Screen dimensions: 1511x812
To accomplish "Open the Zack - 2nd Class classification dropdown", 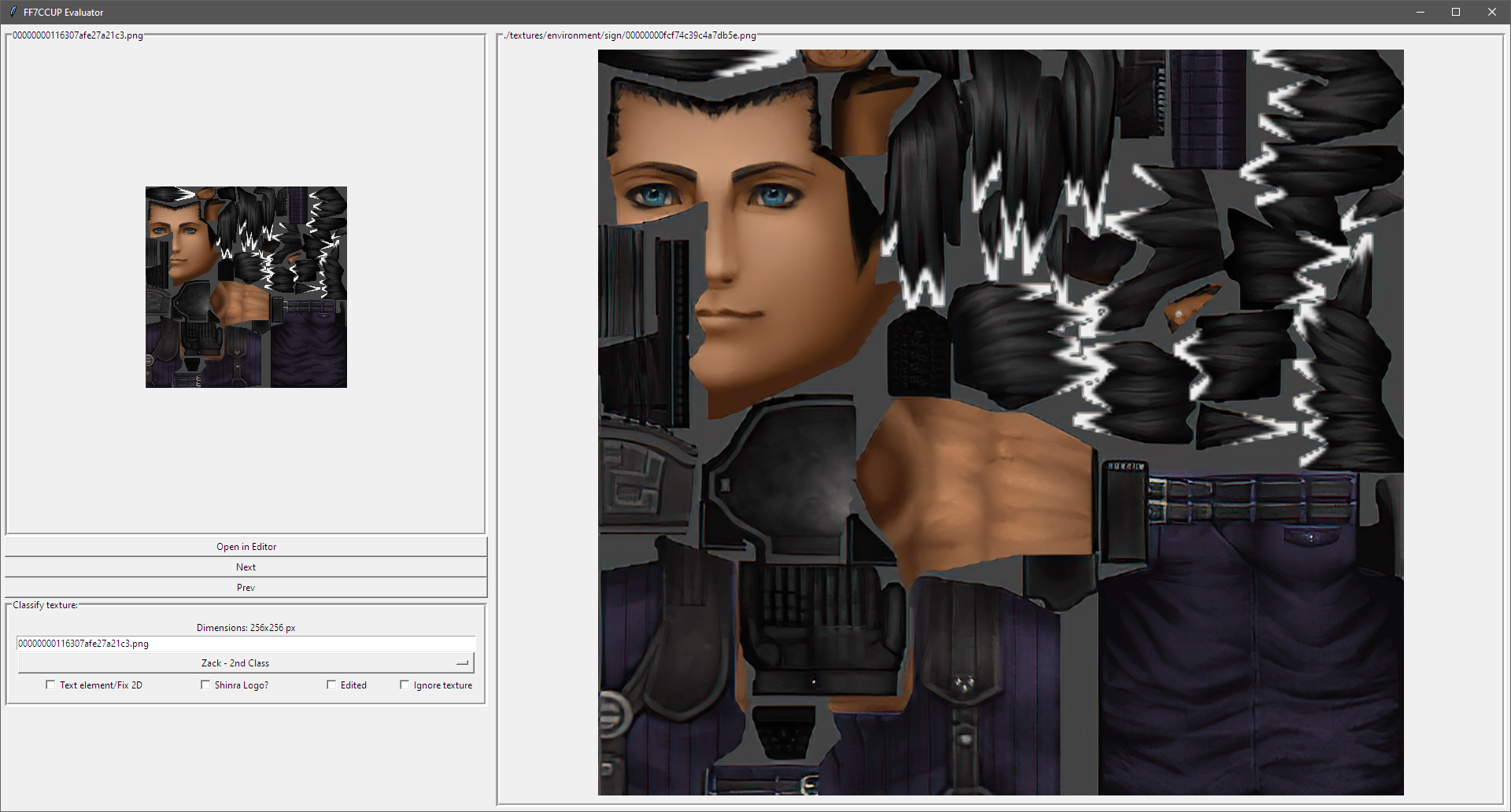I will point(246,663).
